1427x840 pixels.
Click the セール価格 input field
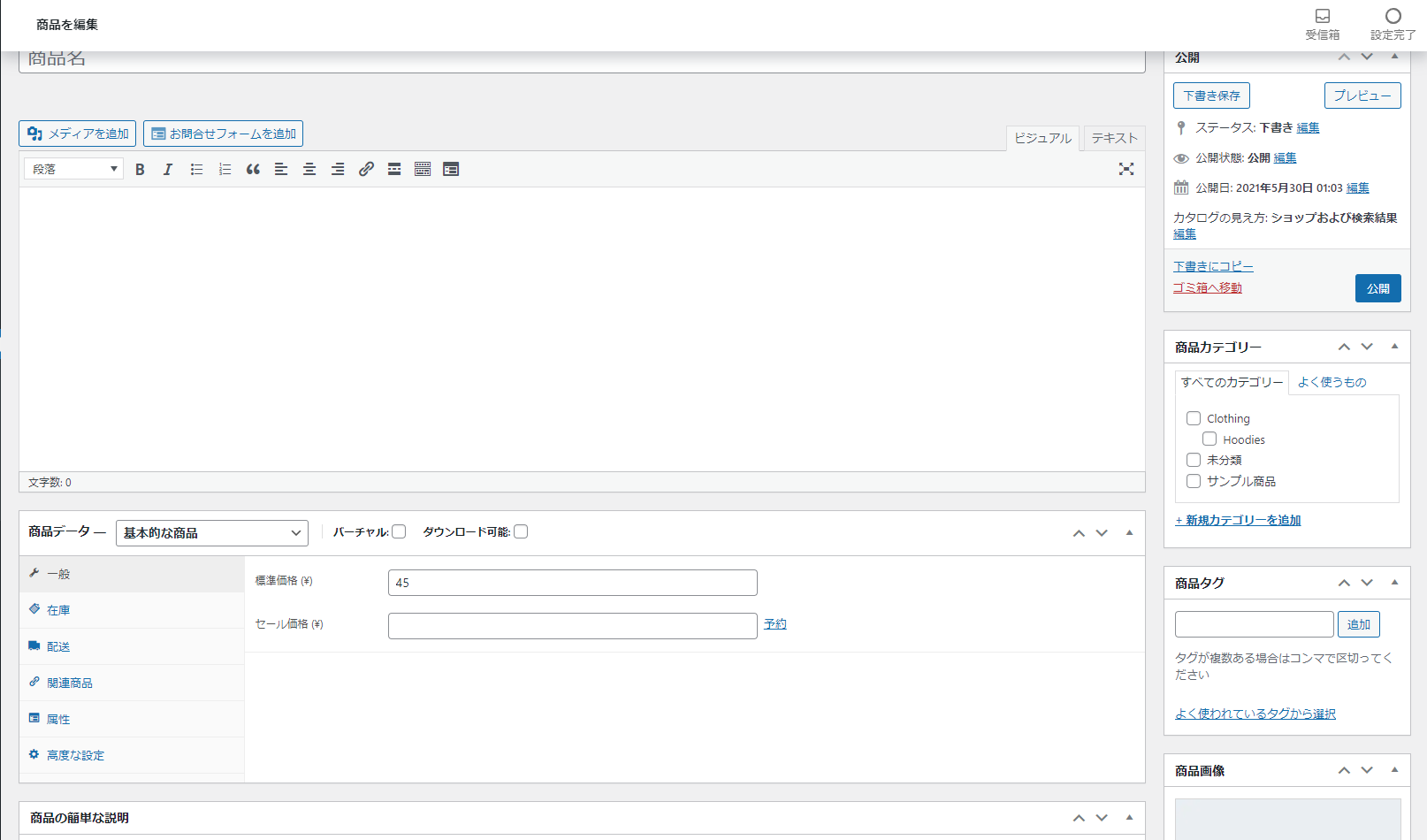pyautogui.click(x=573, y=626)
